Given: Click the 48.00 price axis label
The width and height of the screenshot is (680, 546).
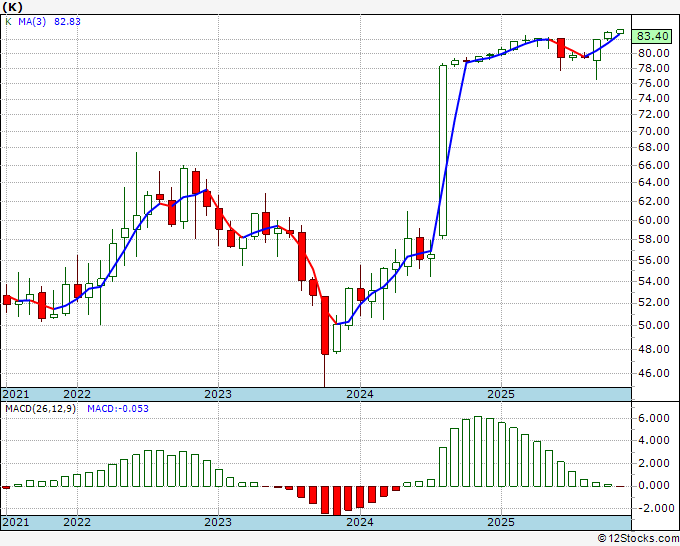Looking at the screenshot, I should (x=654, y=349).
